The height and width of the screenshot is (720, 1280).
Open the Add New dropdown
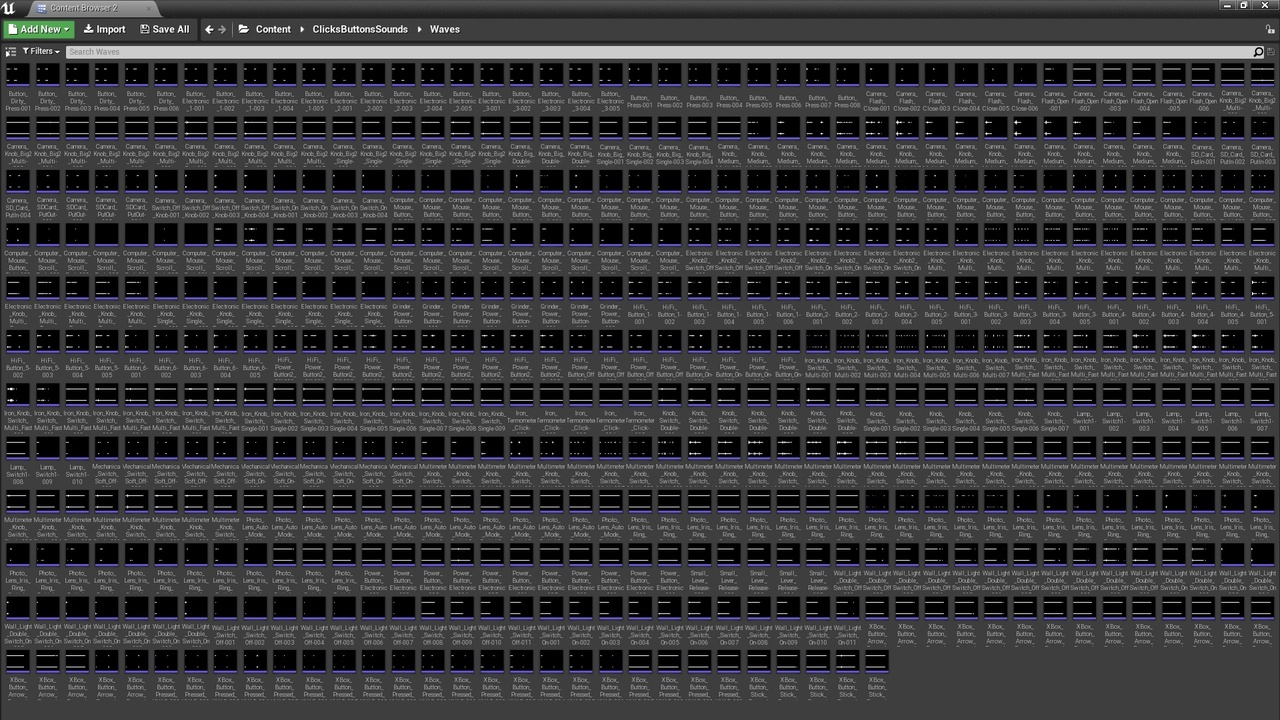click(39, 29)
